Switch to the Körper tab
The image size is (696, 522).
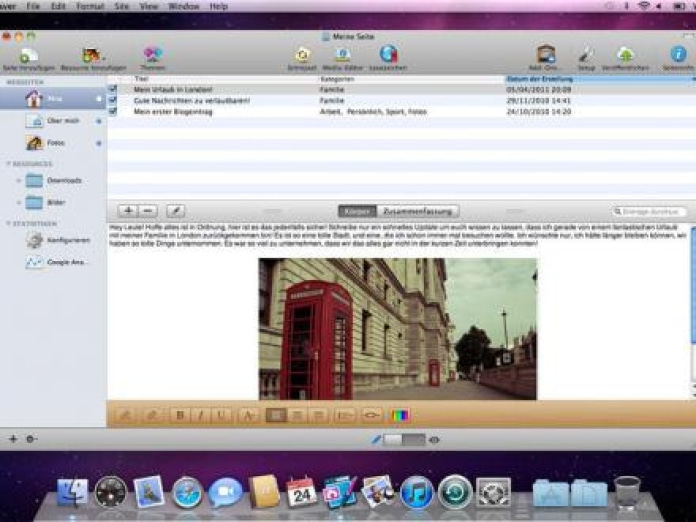click(357, 211)
